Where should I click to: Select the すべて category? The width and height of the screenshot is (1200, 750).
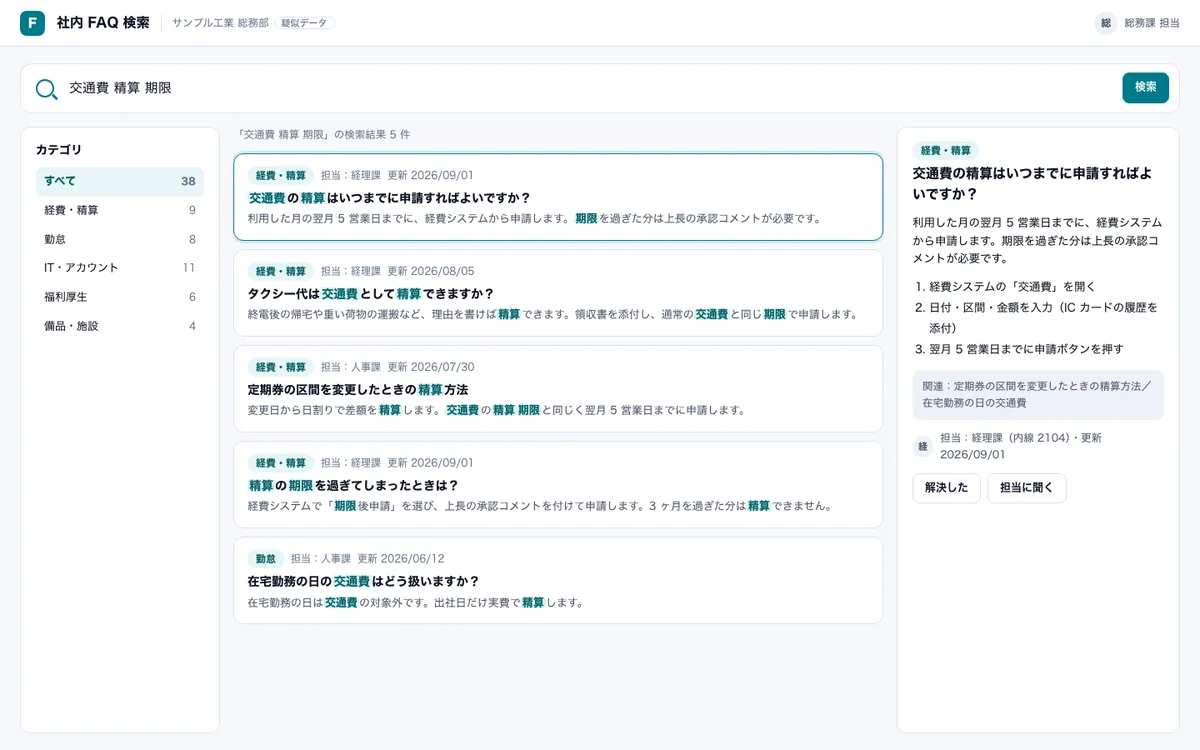120,181
